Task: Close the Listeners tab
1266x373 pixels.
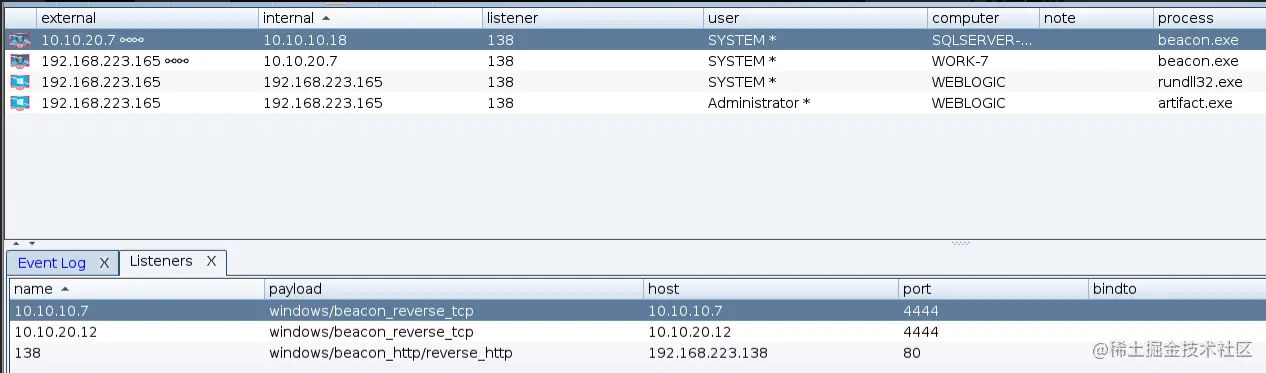Action: pos(211,261)
